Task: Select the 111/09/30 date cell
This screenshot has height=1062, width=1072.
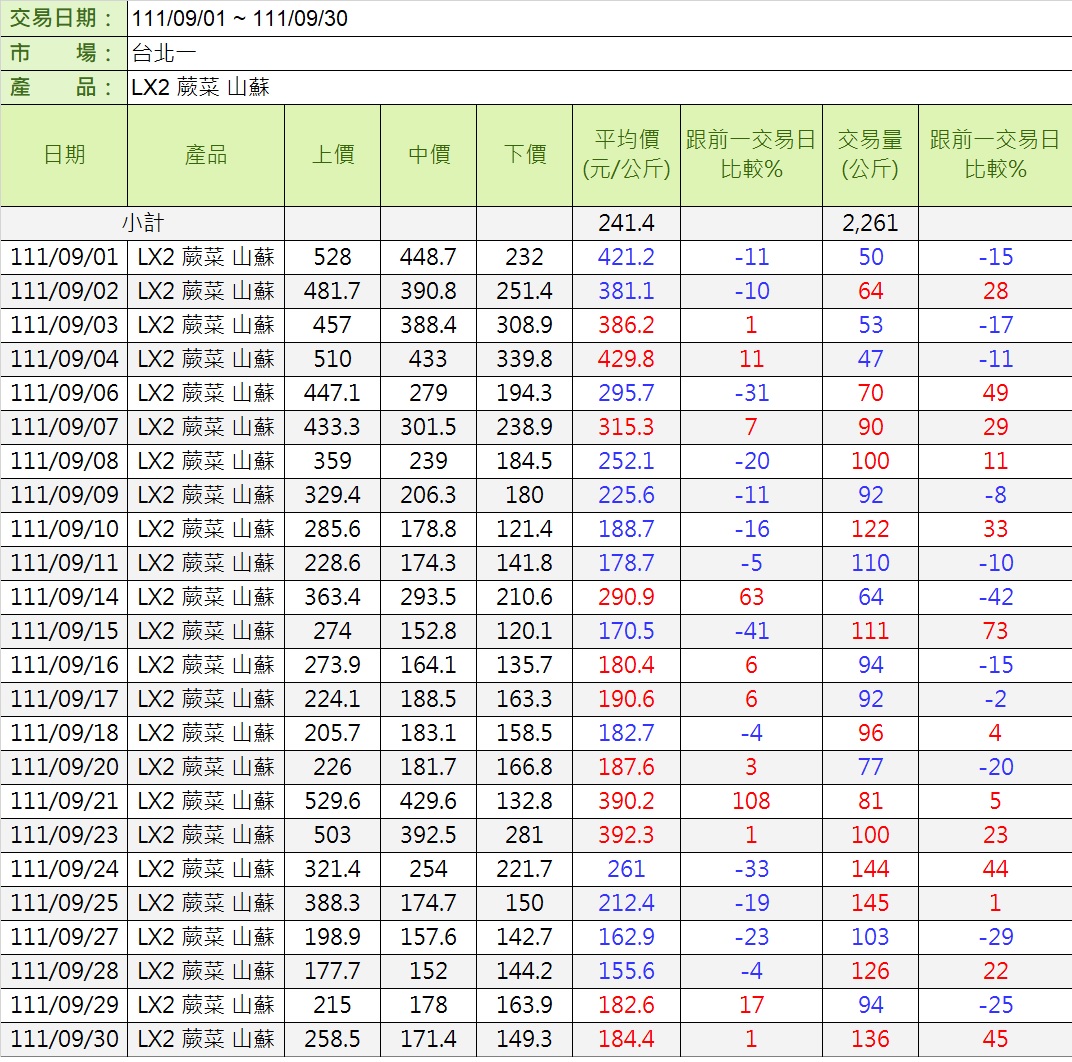Action: click(x=64, y=1039)
